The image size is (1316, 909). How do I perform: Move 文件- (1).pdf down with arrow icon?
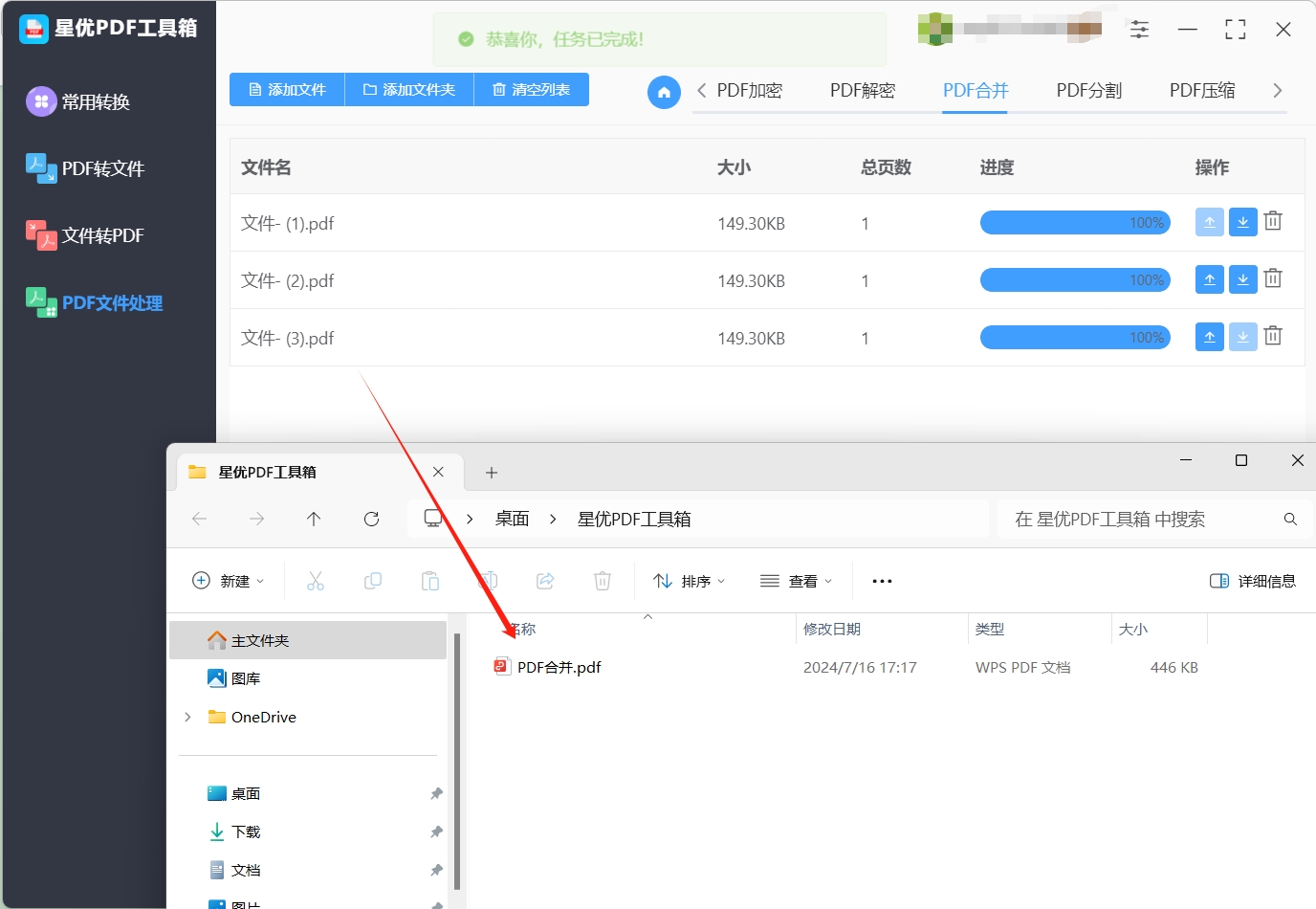(x=1242, y=222)
